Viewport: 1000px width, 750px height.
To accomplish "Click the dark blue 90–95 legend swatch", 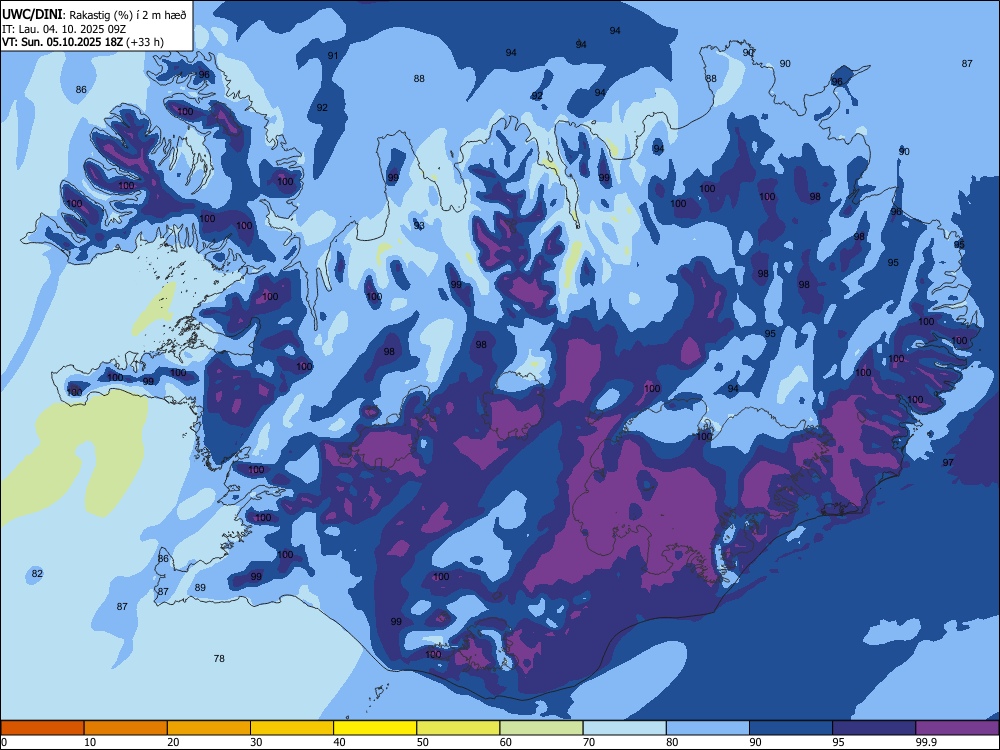I will click(791, 728).
